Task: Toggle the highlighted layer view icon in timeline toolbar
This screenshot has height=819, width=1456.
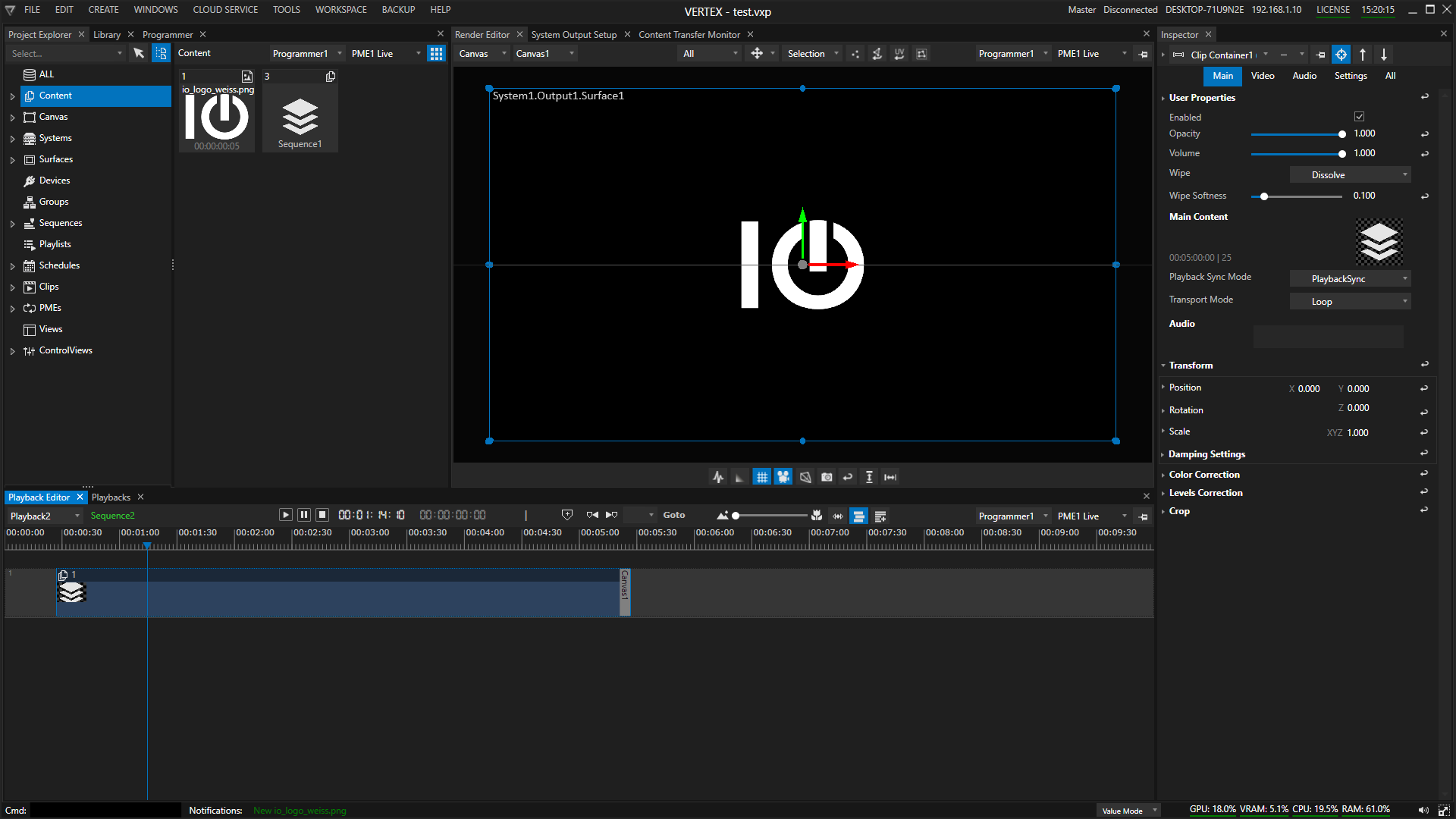Action: pos(858,516)
